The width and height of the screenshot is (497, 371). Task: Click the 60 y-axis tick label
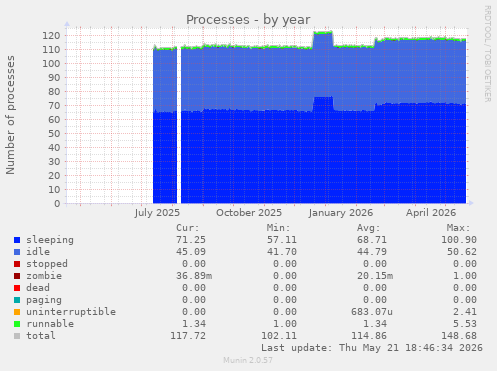pos(54,120)
